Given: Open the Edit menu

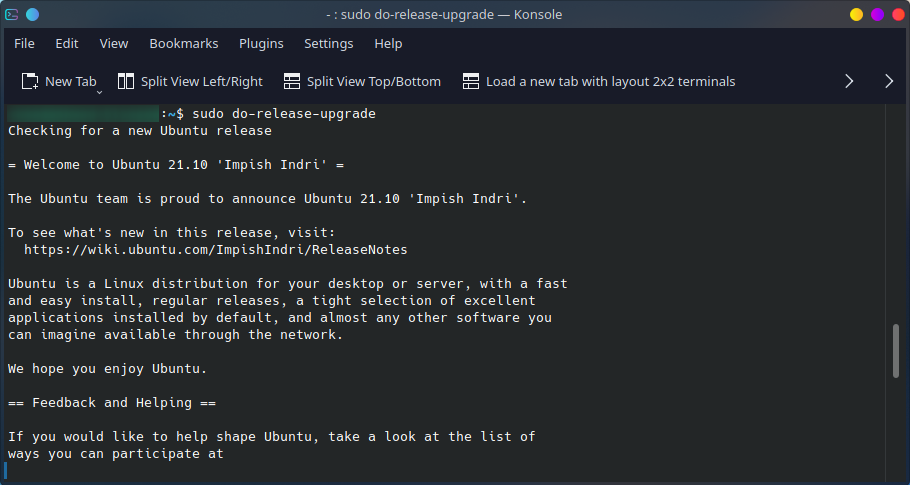Looking at the screenshot, I should 67,44.
